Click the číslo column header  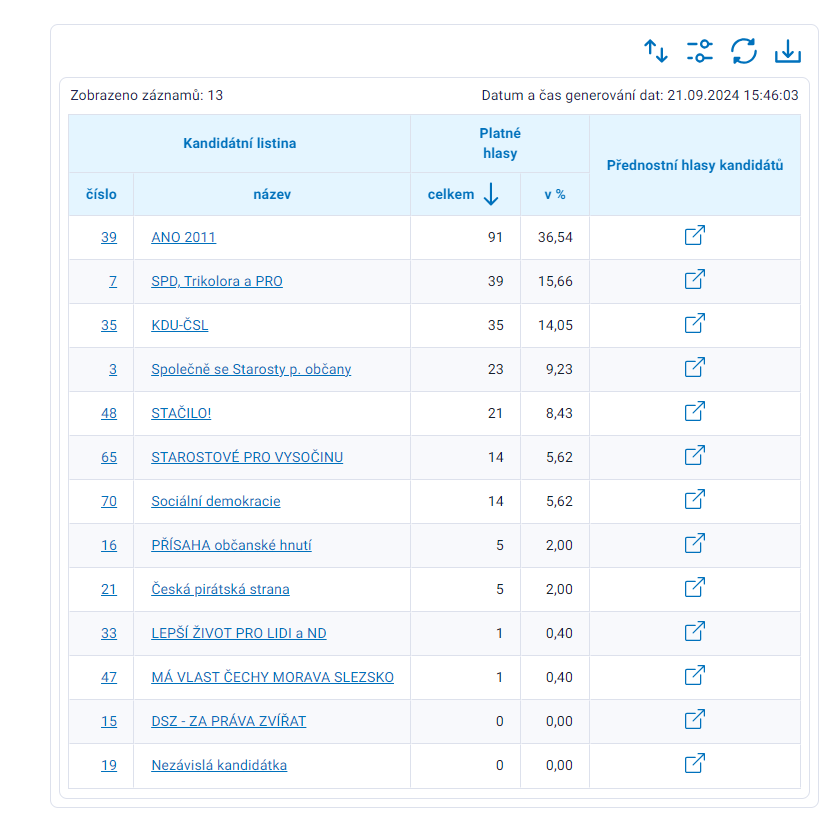101,194
